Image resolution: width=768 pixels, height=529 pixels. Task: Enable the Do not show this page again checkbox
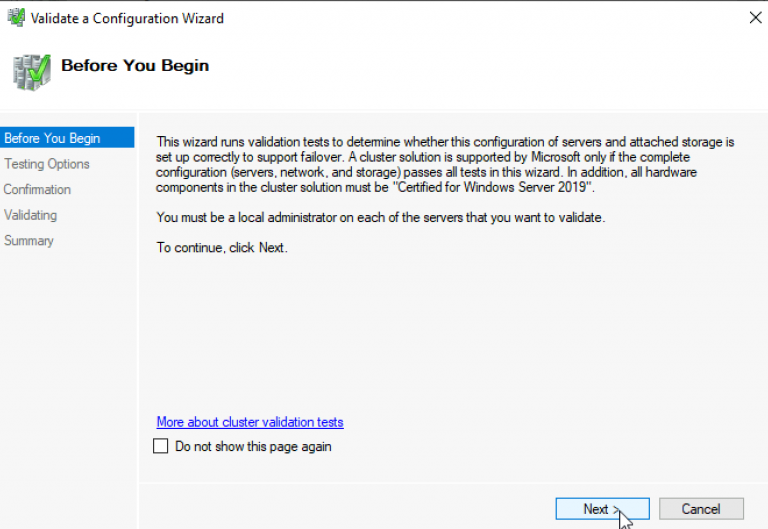coord(161,447)
